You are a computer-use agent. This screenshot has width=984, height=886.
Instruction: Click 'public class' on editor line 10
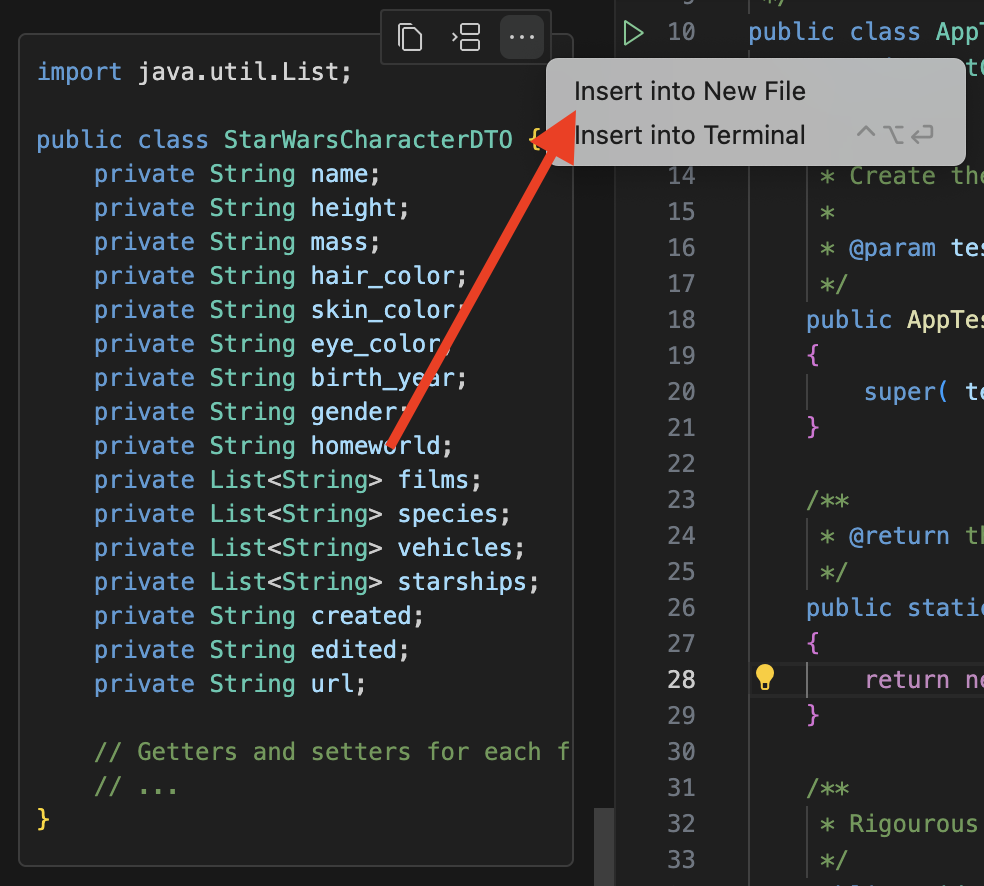coord(834,32)
